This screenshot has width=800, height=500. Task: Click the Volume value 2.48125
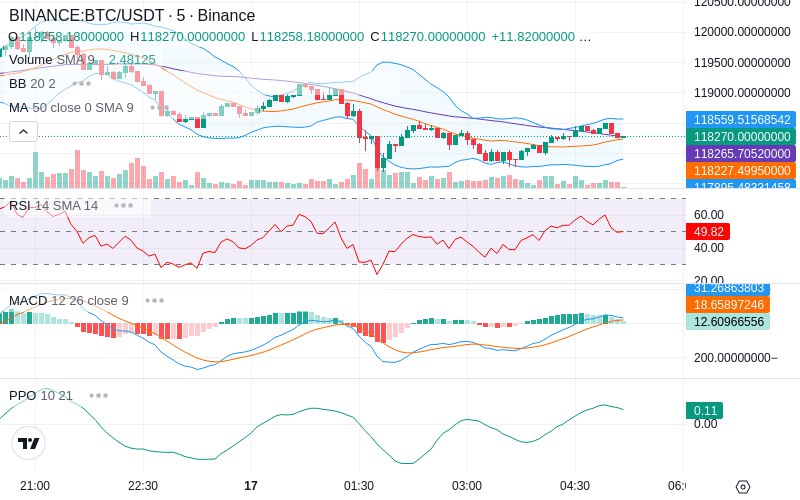click(132, 60)
